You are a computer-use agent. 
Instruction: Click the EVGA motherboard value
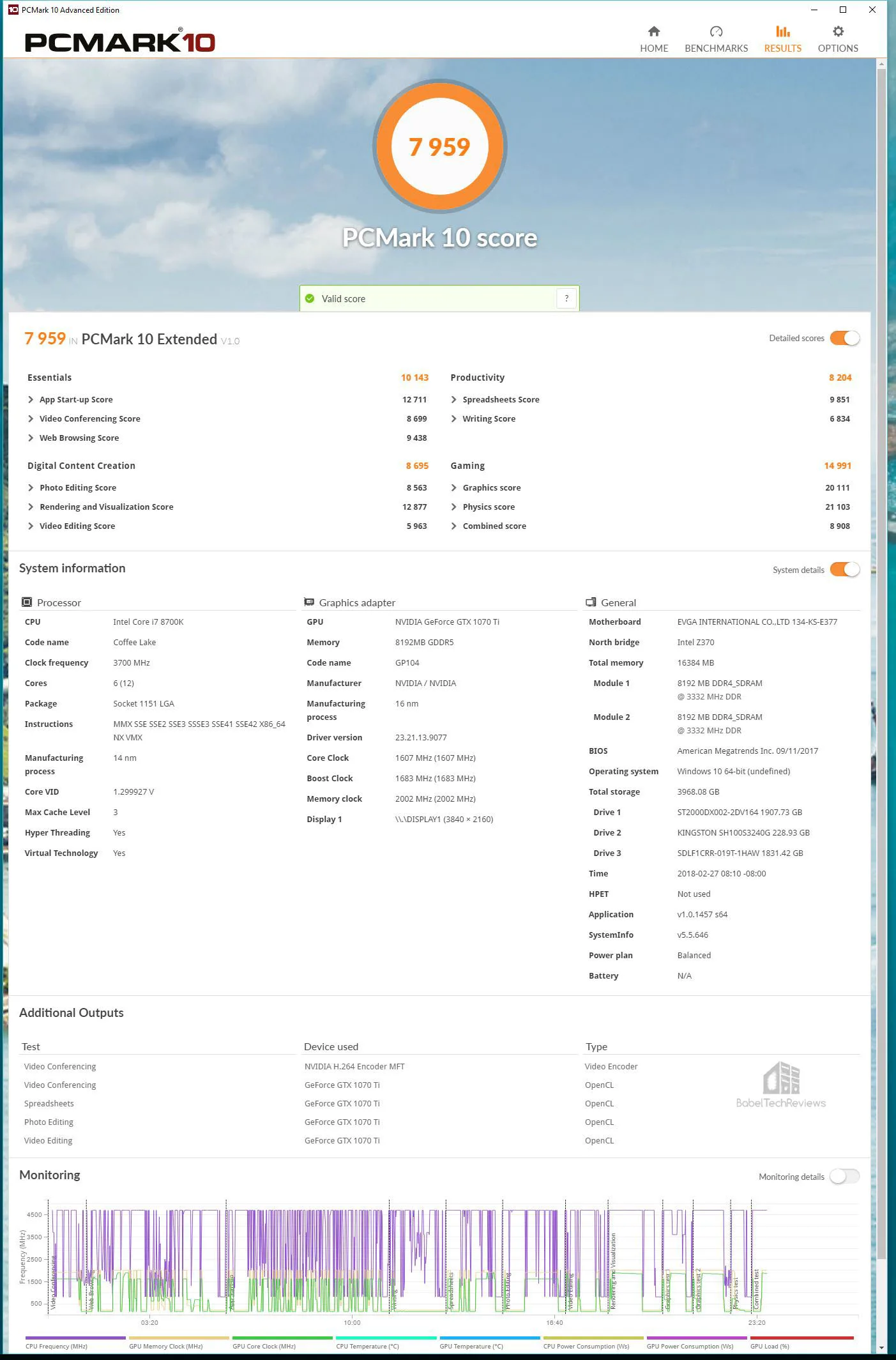757,622
